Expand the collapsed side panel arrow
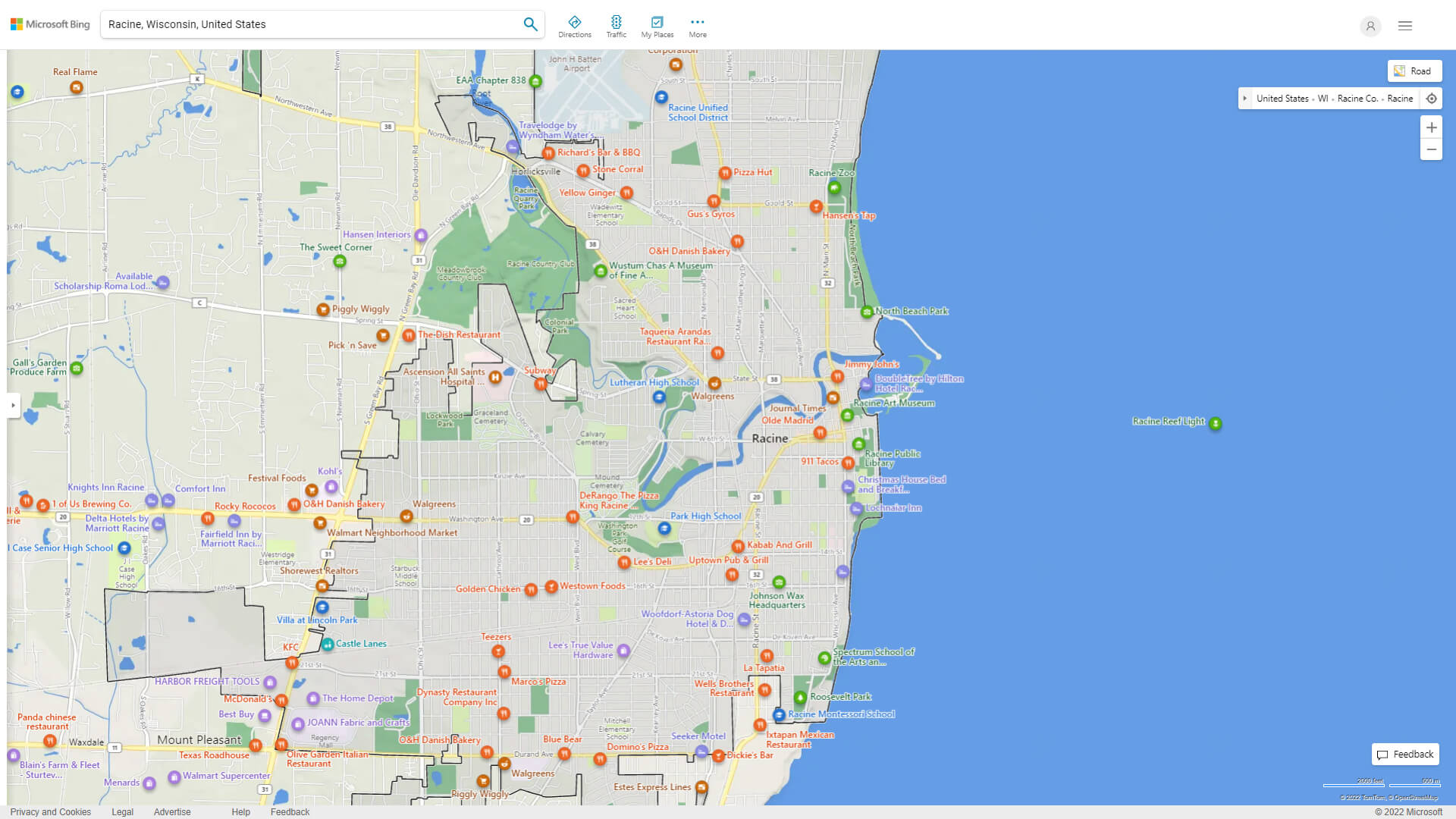The image size is (1456, 819). 12,406
